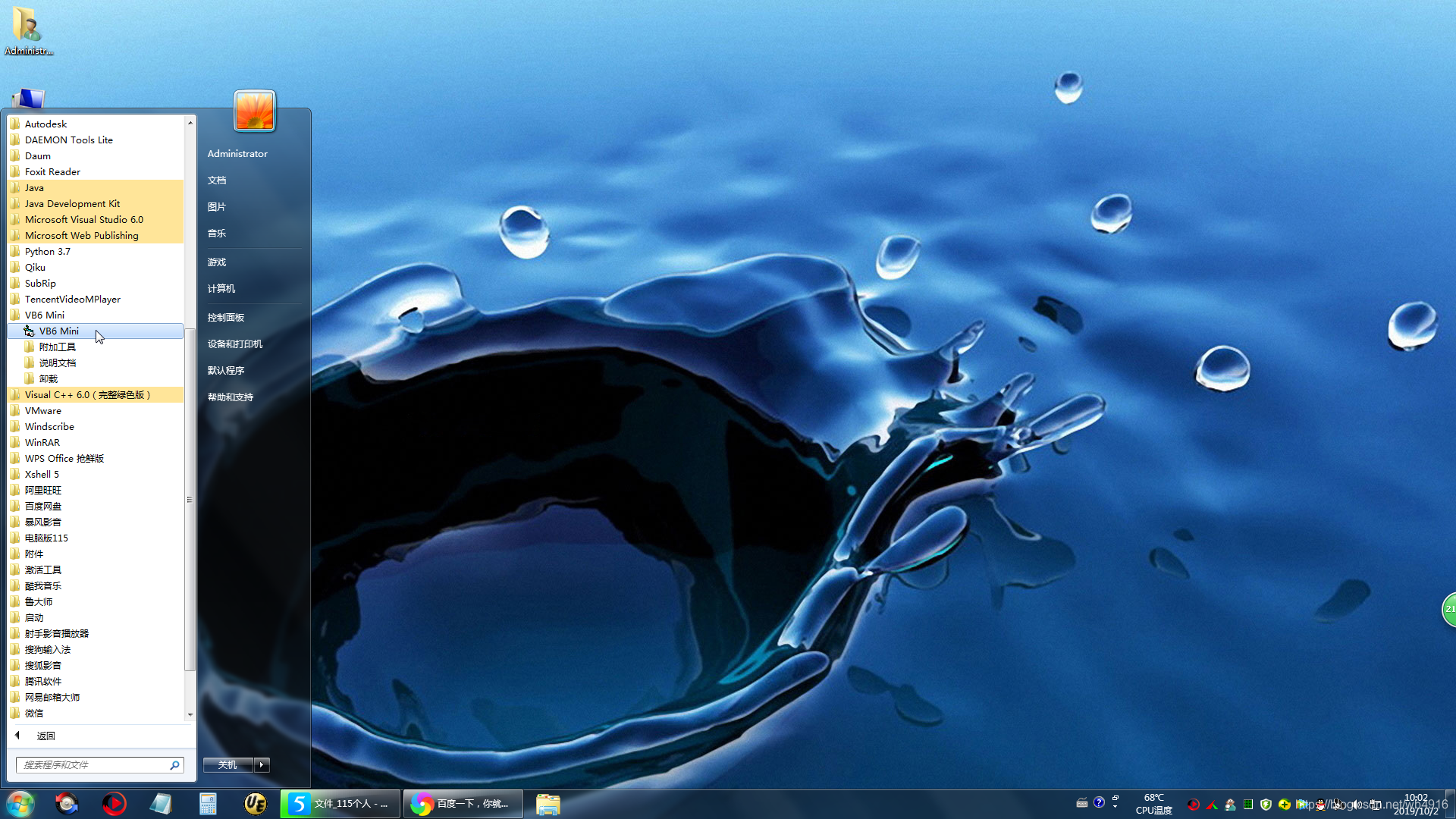
Task: Click the blue help icon in tray
Action: tap(1099, 802)
